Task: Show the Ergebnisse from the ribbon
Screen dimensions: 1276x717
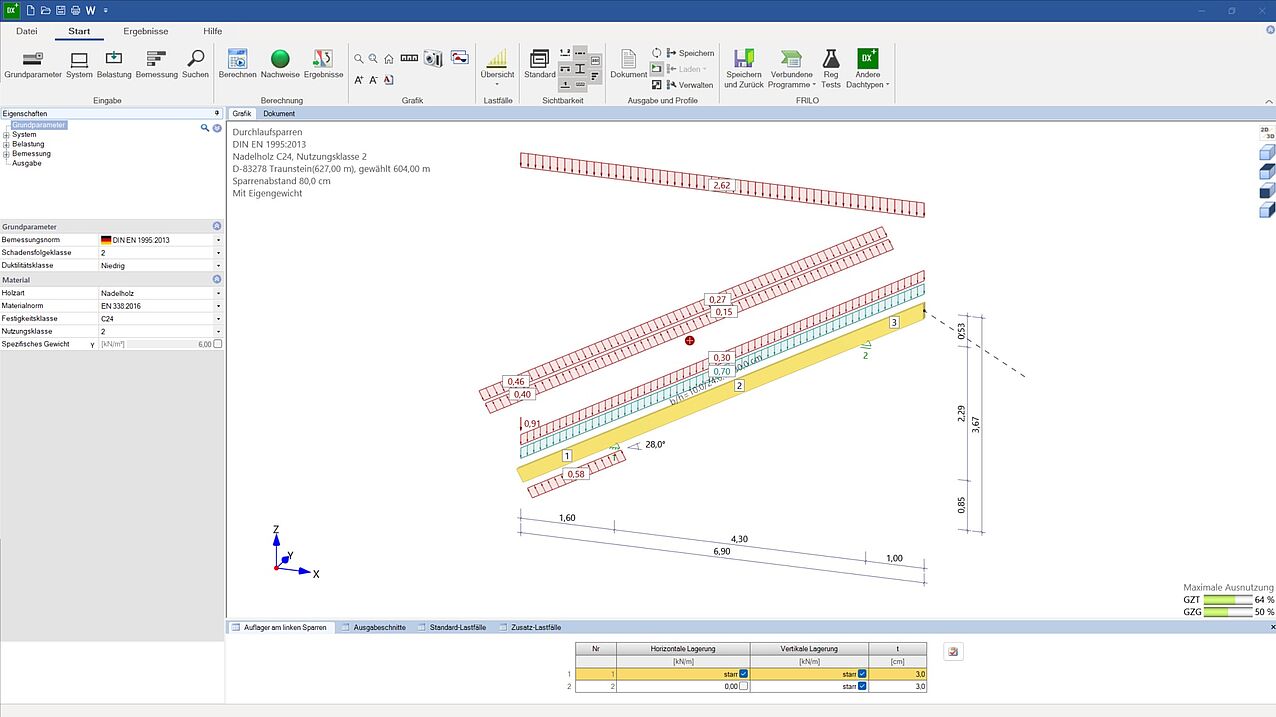Action: point(323,64)
